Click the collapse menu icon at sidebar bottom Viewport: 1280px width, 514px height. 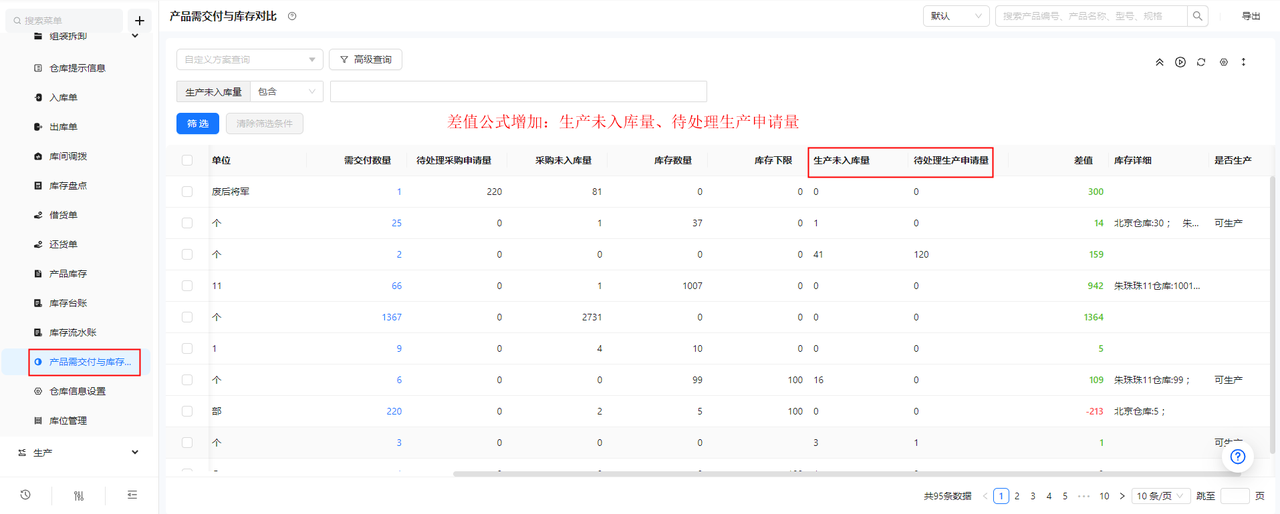[132, 495]
